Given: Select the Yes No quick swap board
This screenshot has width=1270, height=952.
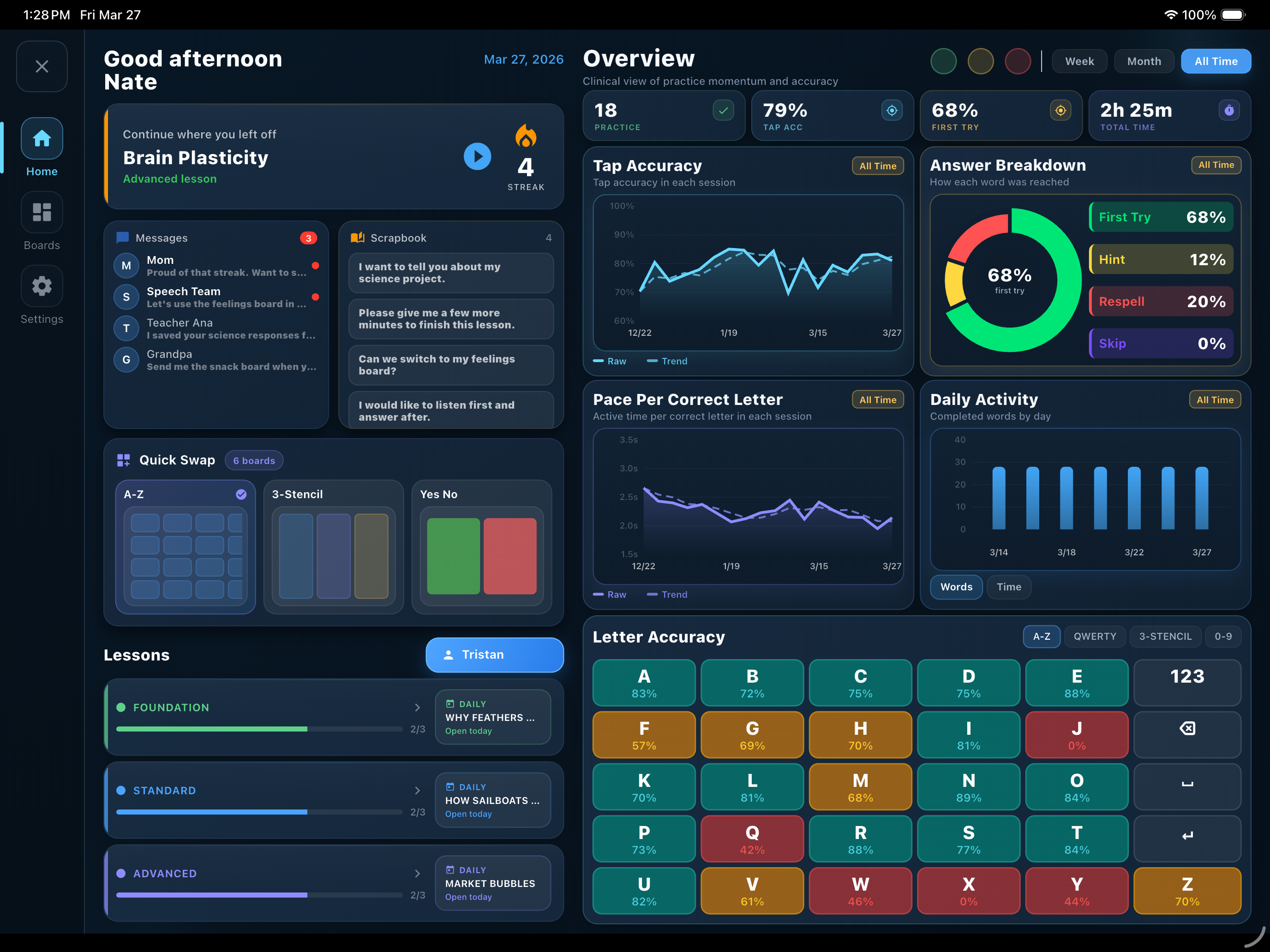Looking at the screenshot, I should (x=482, y=547).
